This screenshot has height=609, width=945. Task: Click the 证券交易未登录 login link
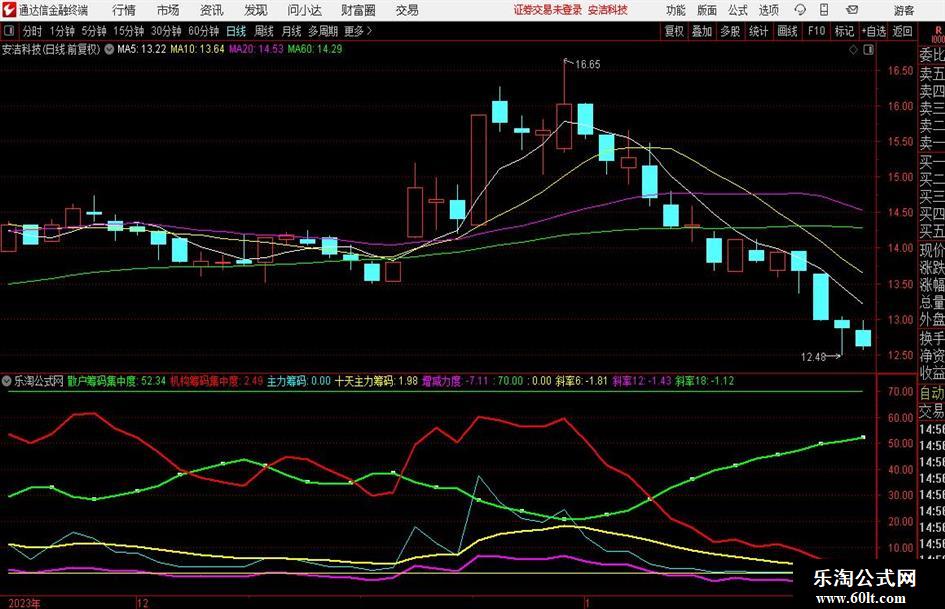548,10
